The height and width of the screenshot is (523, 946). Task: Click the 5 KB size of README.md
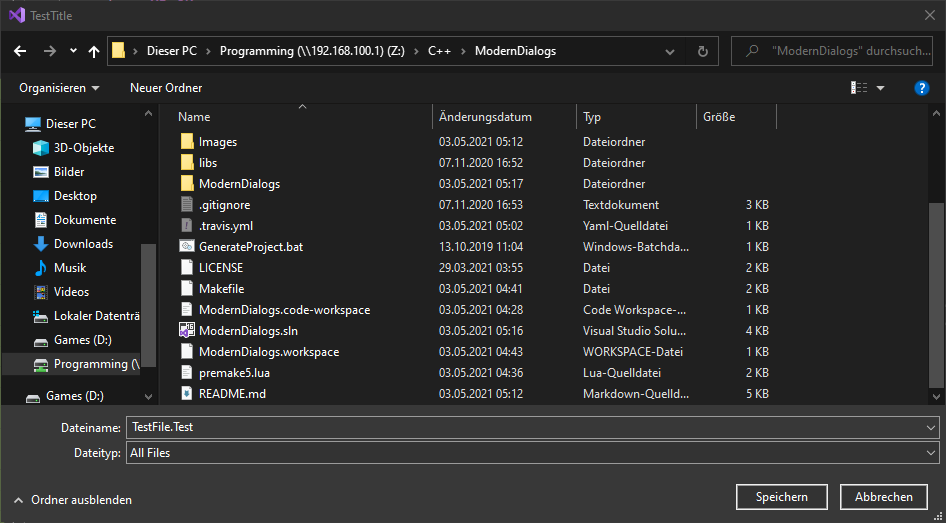click(757, 393)
